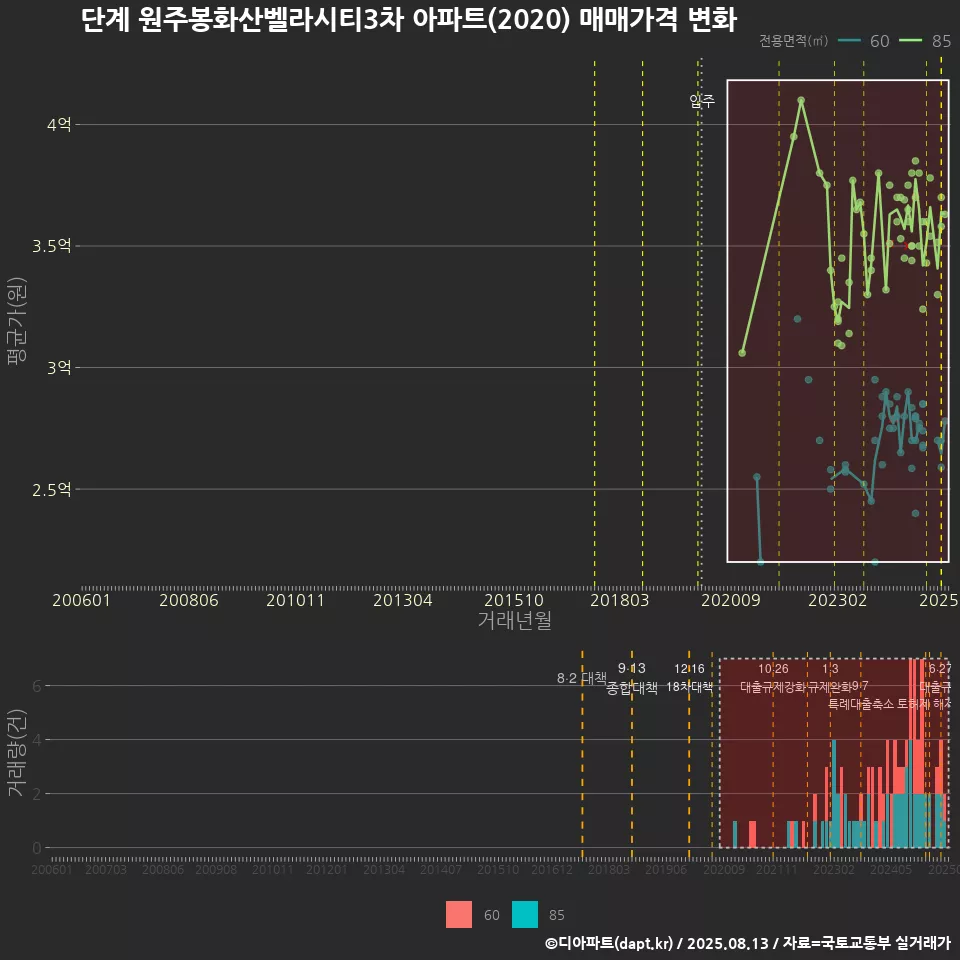Click 201407 on the volume chart x-axis
The height and width of the screenshot is (960, 960).
pyautogui.click(x=441, y=869)
